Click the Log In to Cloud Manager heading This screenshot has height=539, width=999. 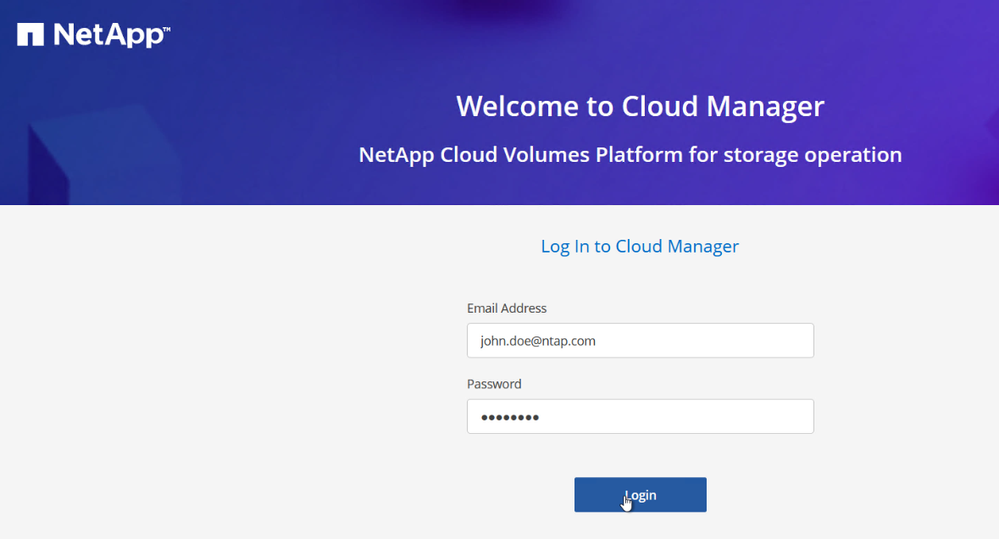pyautogui.click(x=639, y=246)
